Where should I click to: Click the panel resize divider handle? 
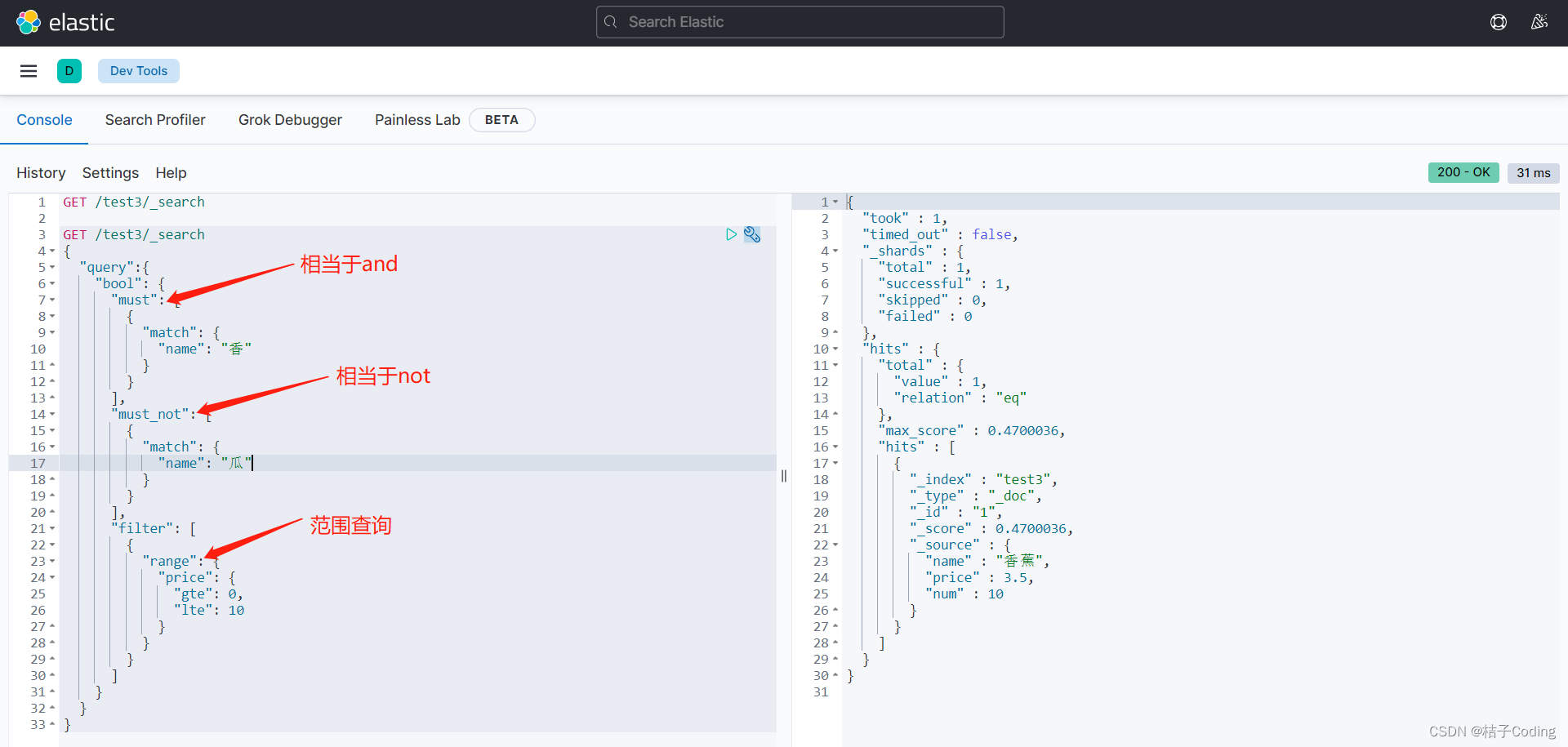(784, 476)
